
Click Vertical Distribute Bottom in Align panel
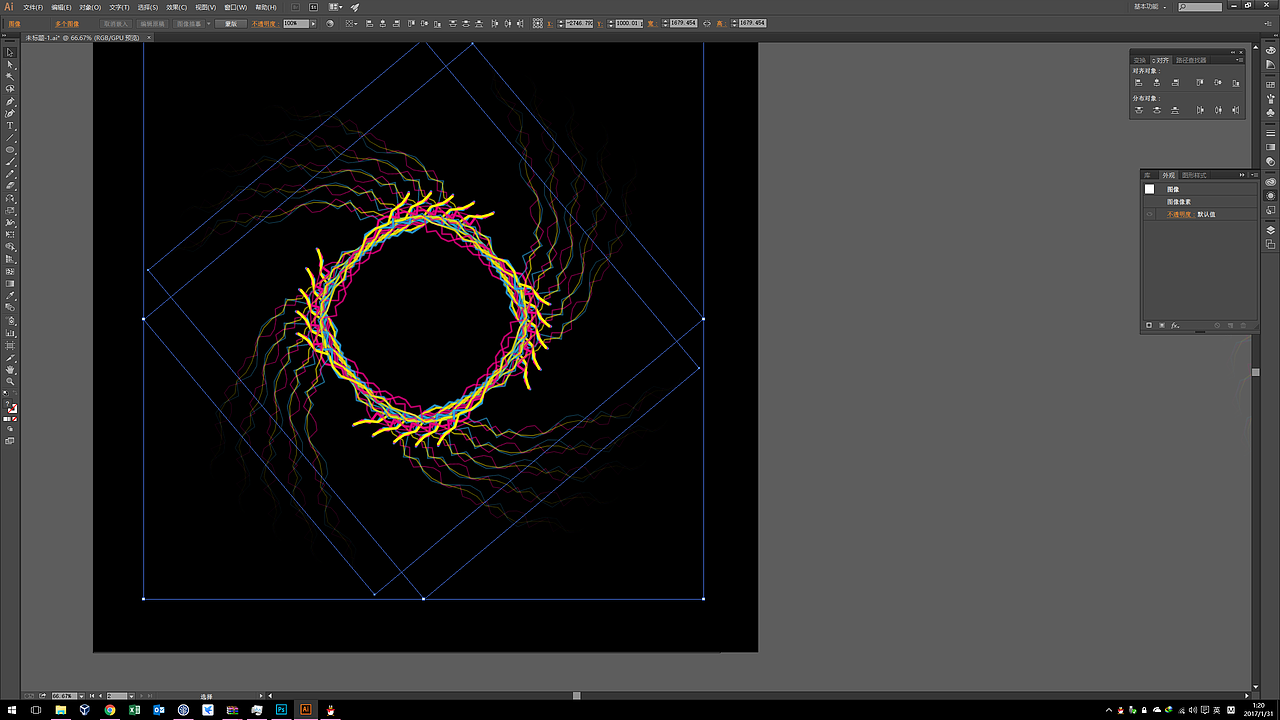click(x=1174, y=110)
